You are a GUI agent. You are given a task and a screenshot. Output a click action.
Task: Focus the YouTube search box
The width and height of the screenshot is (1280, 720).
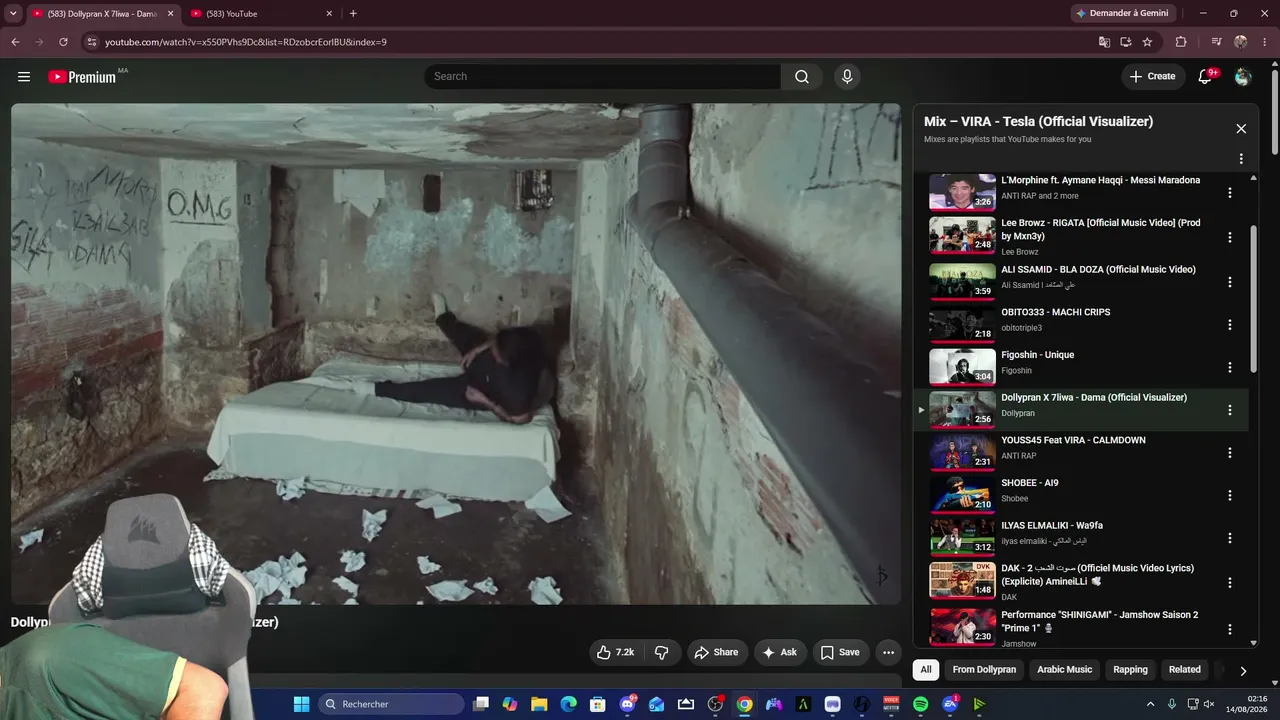click(x=602, y=77)
